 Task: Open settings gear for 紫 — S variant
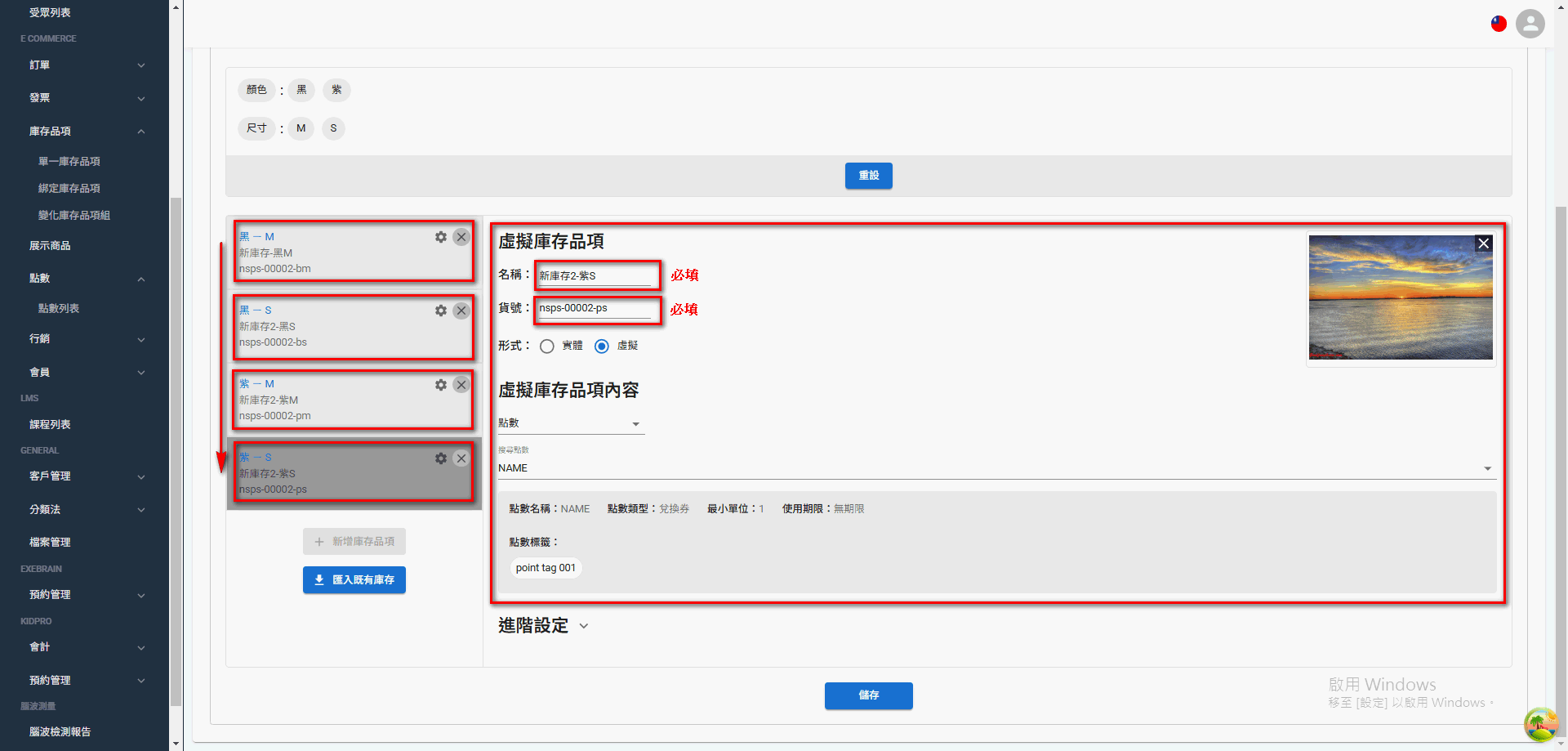pos(441,458)
